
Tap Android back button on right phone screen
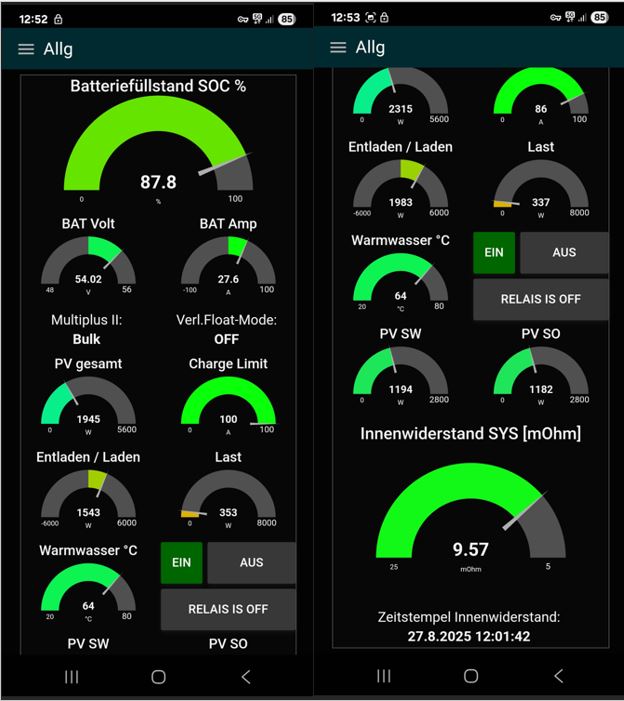point(558,676)
